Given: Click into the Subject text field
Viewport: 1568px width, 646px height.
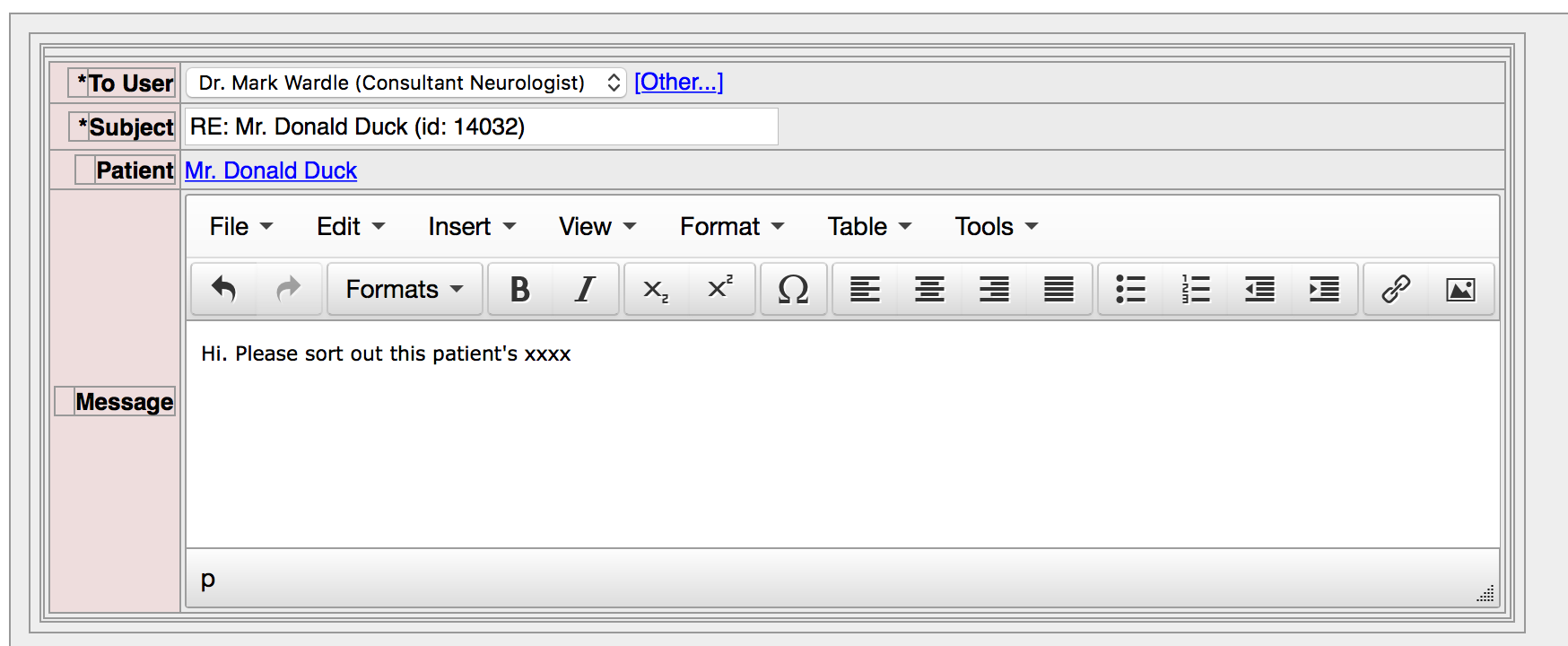Looking at the screenshot, I should coord(481,127).
